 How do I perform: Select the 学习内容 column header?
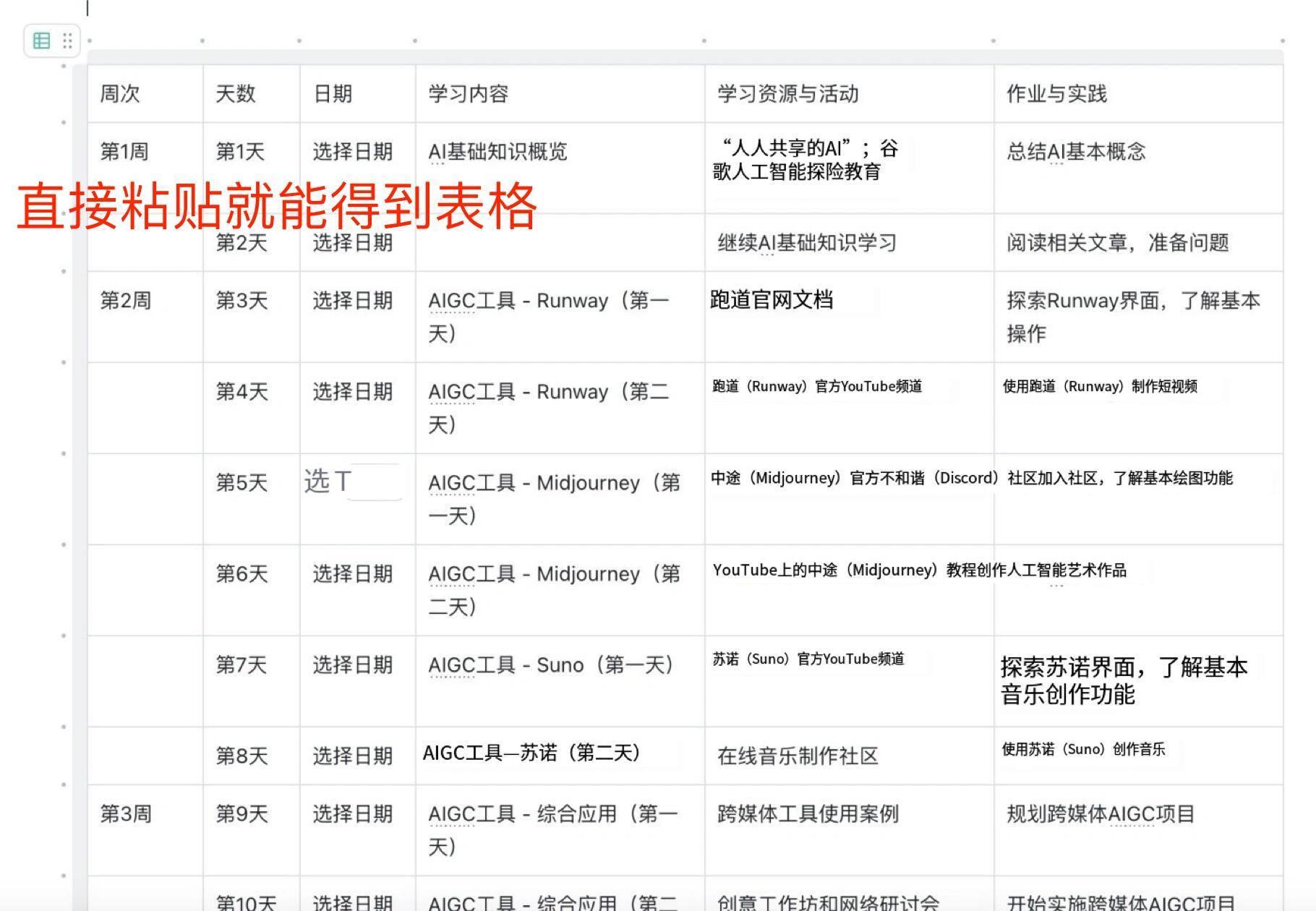[560, 94]
